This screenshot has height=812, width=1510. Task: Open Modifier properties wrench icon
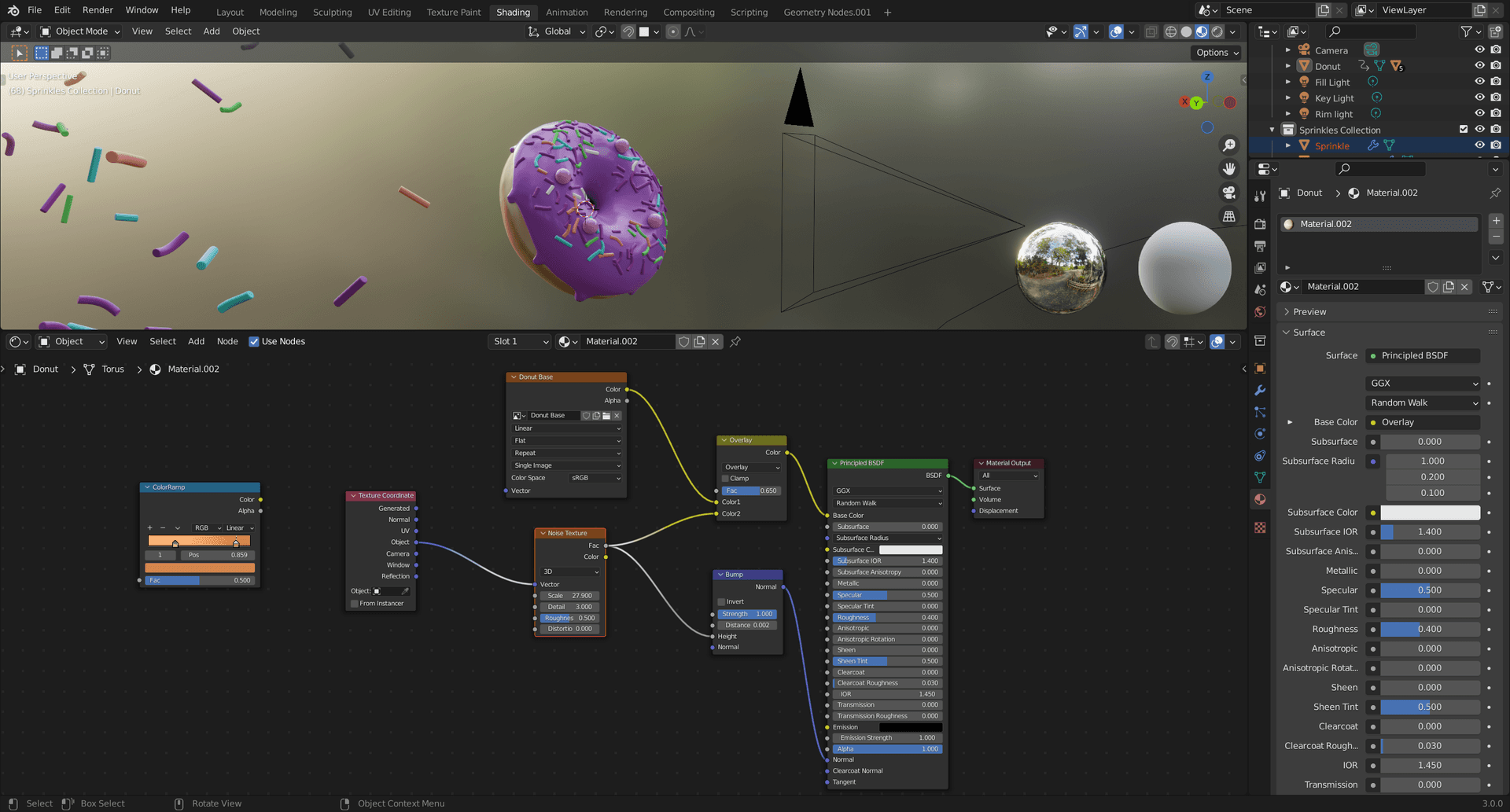coord(1260,391)
